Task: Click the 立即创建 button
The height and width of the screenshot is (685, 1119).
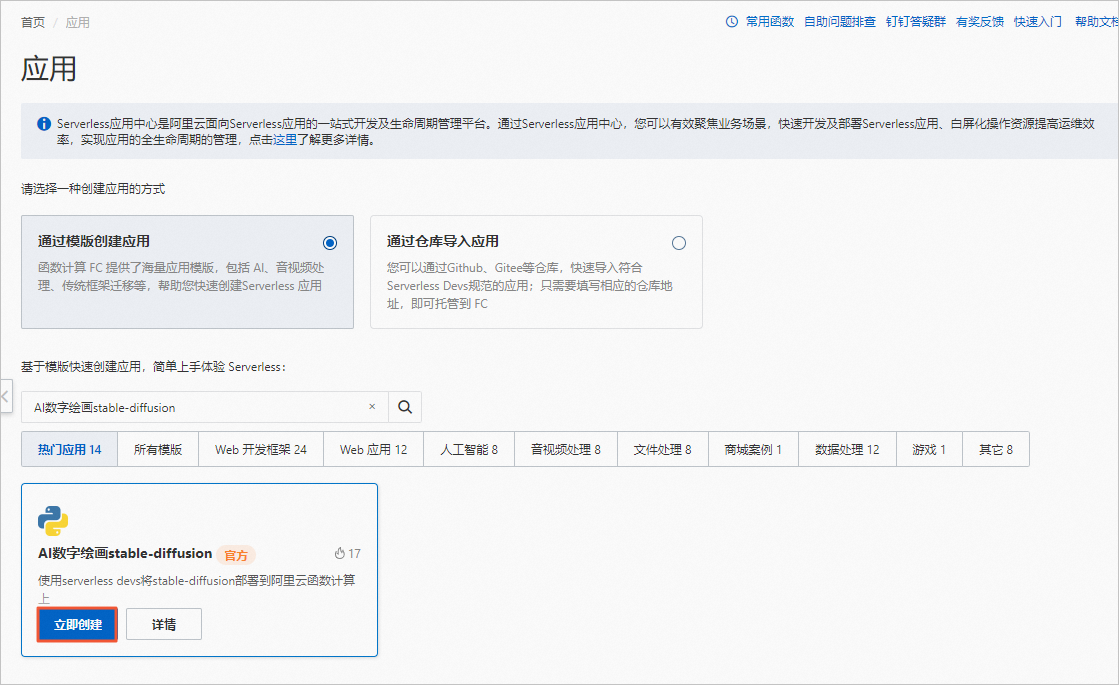Action: pos(77,623)
